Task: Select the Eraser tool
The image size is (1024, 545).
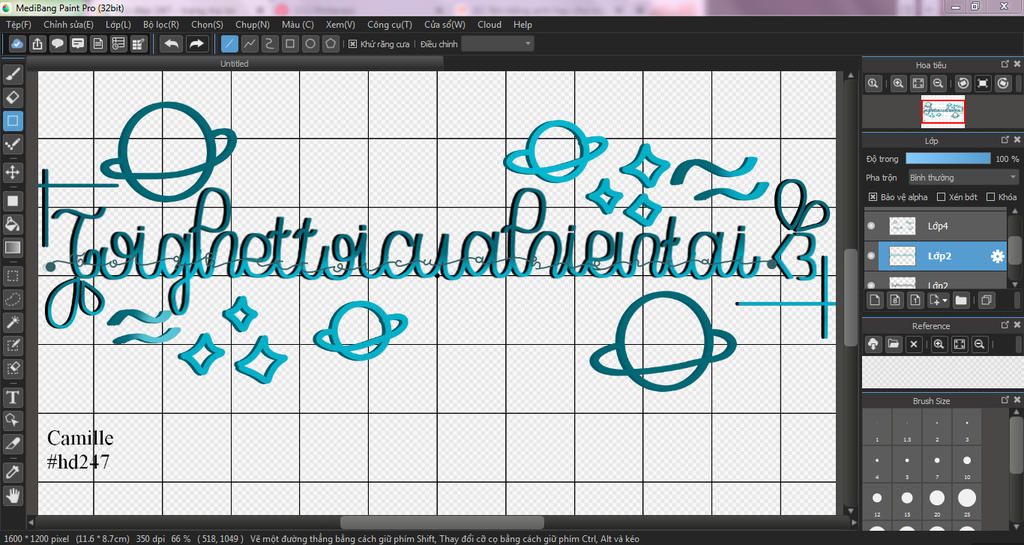Action: click(12, 98)
